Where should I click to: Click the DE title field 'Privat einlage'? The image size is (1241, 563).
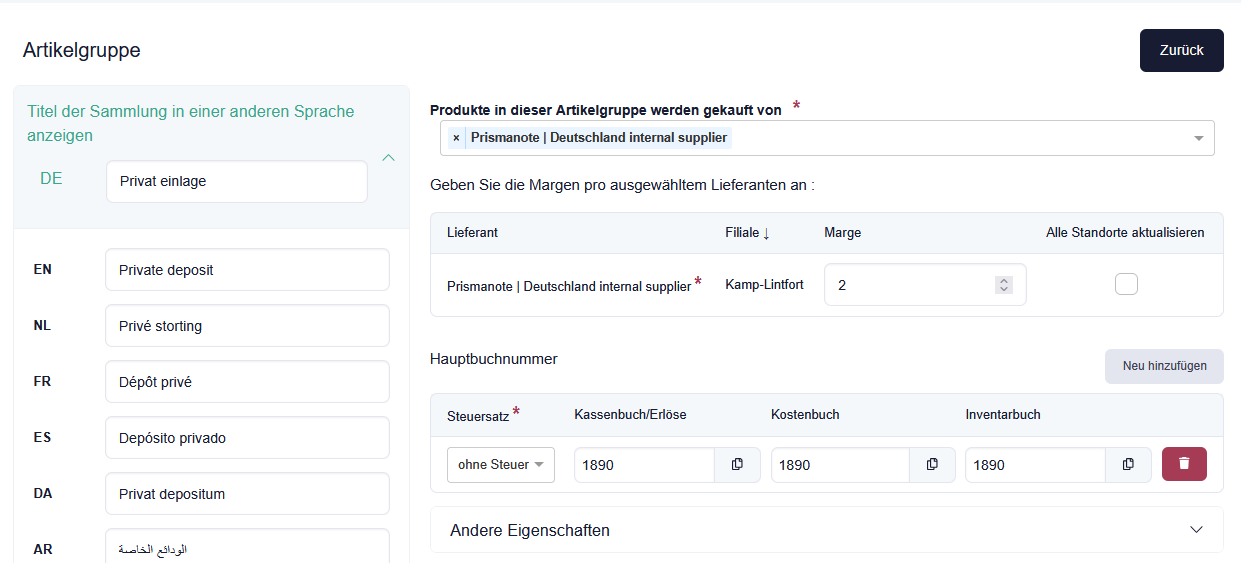coord(236,182)
